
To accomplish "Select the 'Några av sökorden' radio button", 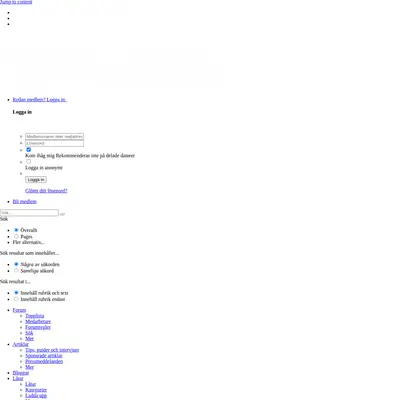I will tap(16, 264).
